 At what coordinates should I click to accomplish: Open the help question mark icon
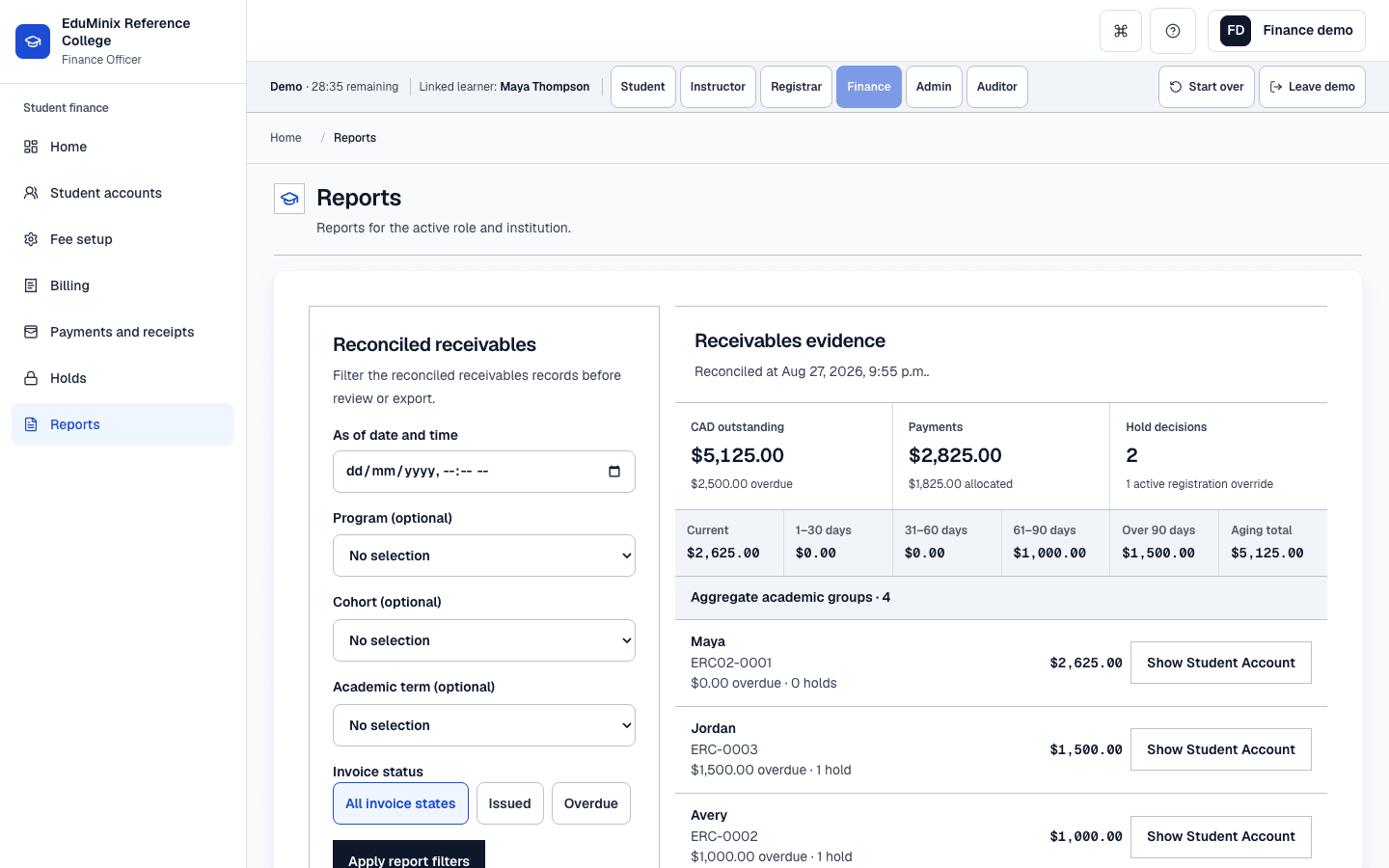(1173, 31)
